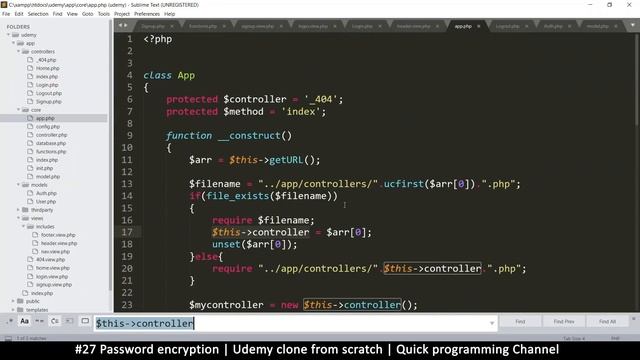This screenshot has width=640, height=360.
Task: Open find history dropdown arrow
Action: pos(492,323)
